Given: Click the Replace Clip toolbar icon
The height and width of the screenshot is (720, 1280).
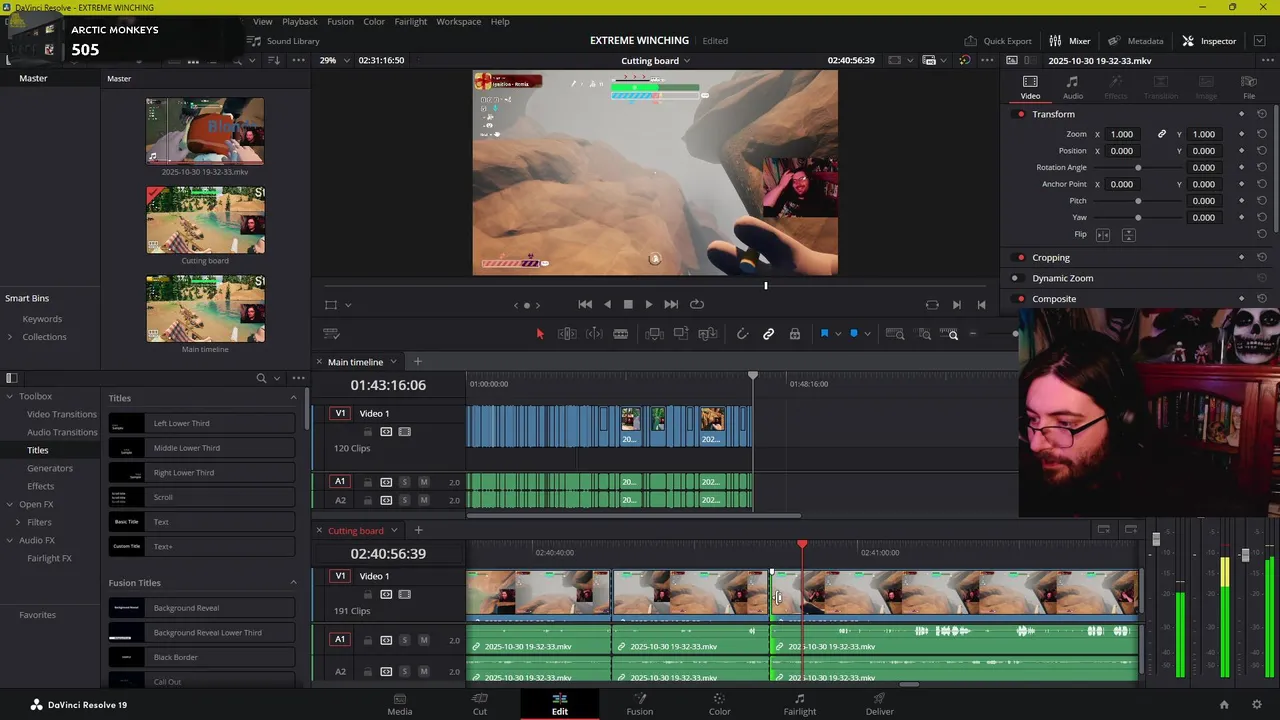Looking at the screenshot, I should tap(708, 334).
